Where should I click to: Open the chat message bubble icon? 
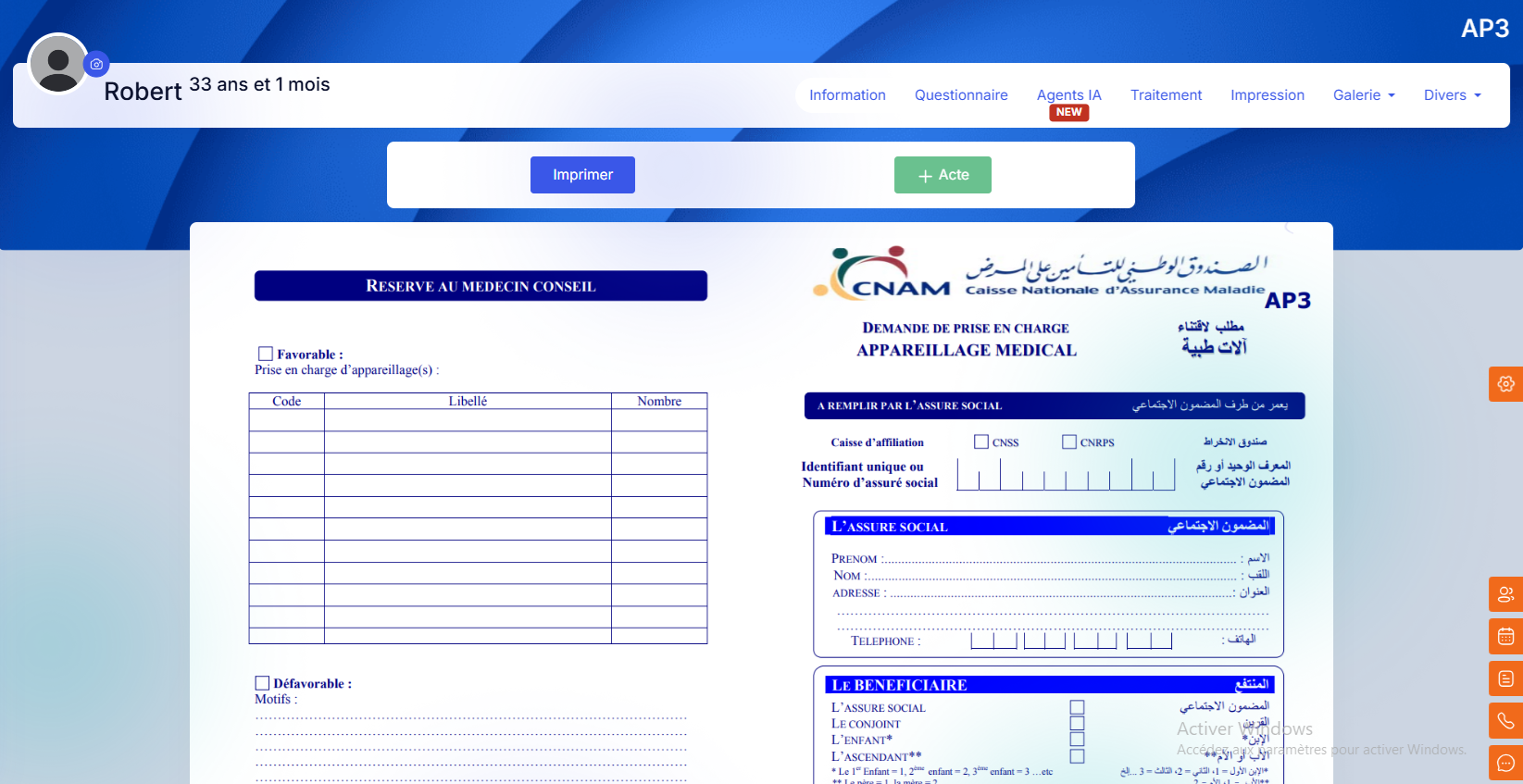(1505, 764)
